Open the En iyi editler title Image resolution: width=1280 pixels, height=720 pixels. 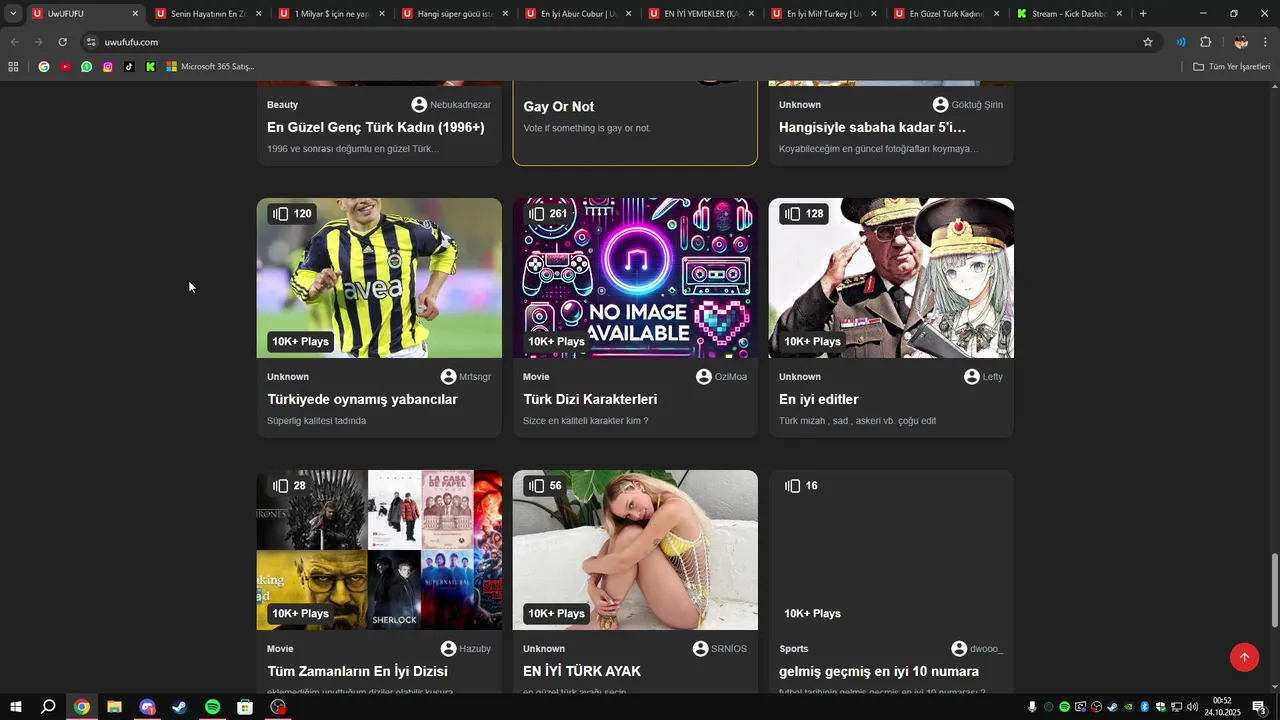pyautogui.click(x=819, y=399)
